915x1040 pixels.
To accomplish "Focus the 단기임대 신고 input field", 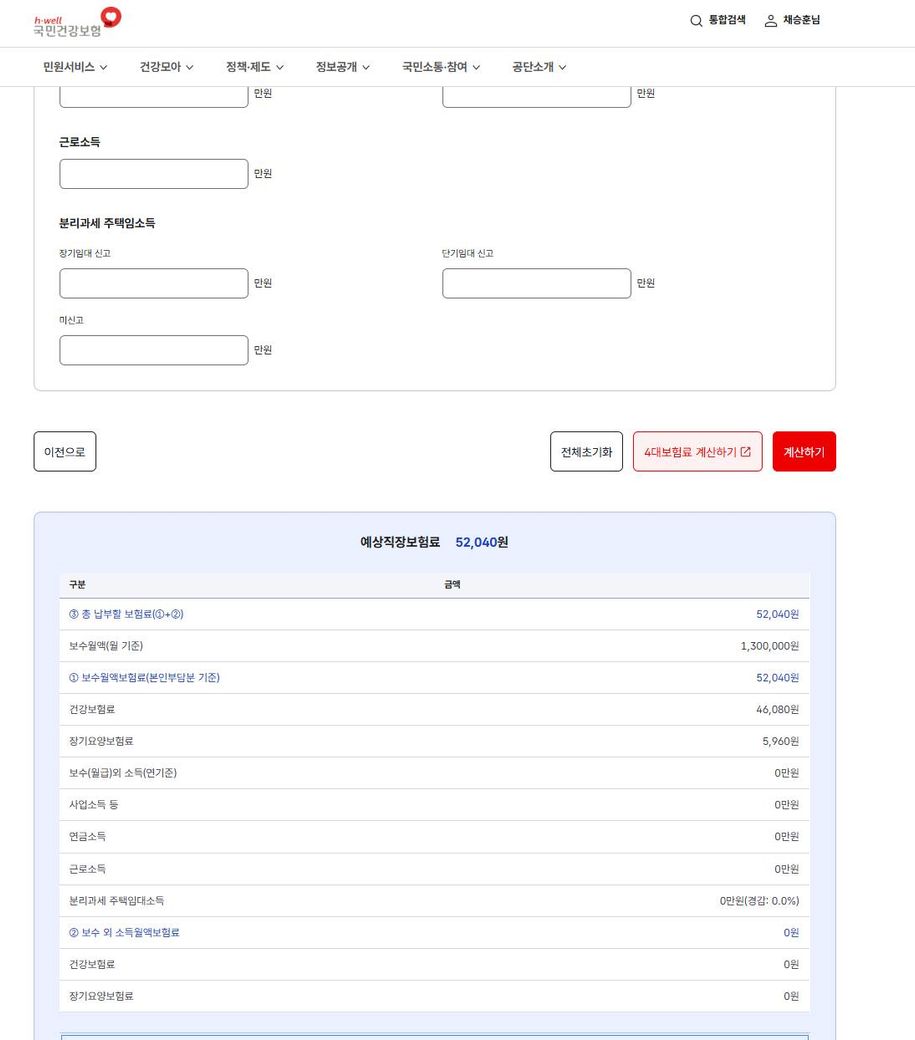I will click(x=536, y=283).
